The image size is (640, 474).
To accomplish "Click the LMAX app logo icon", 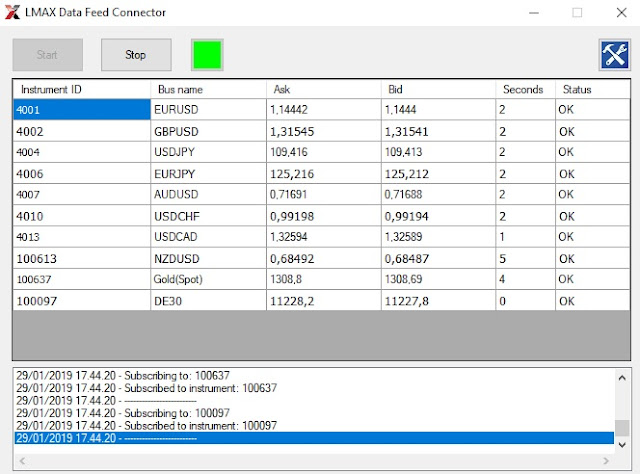I will tap(12, 12).
